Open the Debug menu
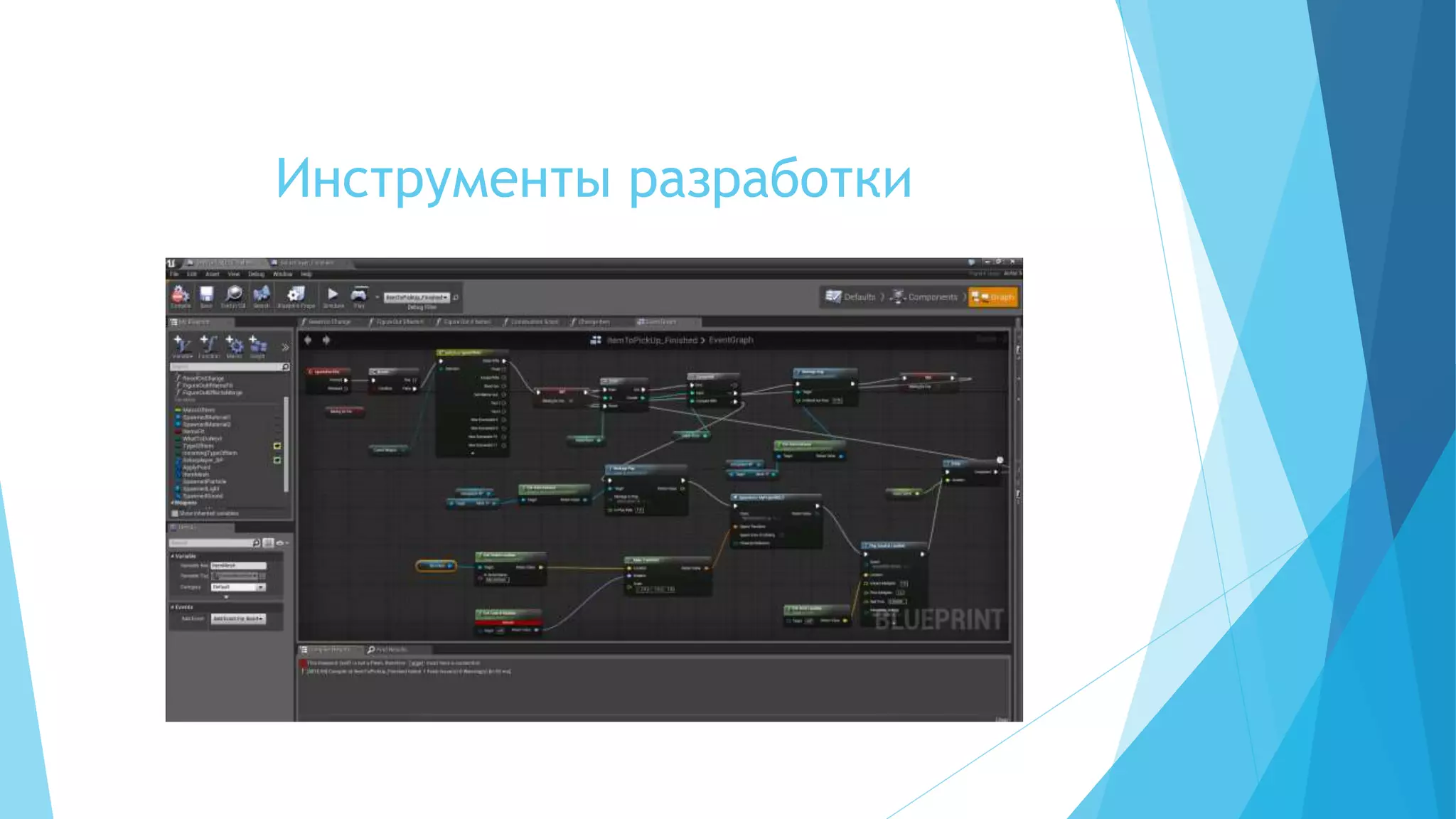Image resolution: width=1456 pixels, height=819 pixels. pos(257,274)
